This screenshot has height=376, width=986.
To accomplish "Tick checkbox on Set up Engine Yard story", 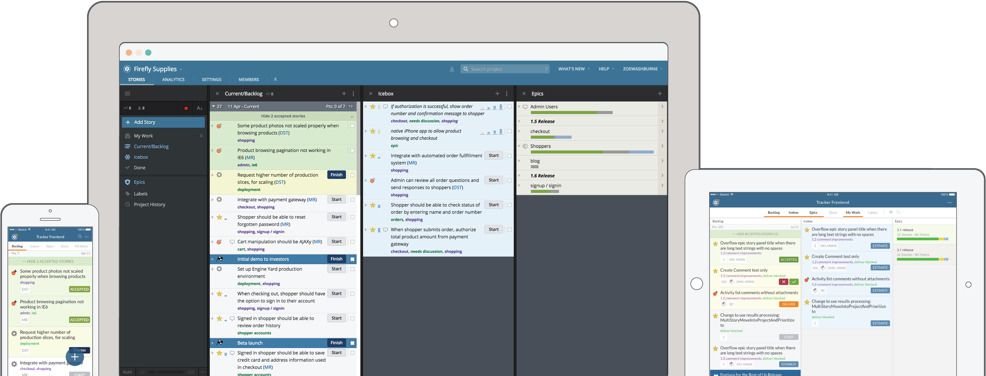I will click(x=352, y=269).
